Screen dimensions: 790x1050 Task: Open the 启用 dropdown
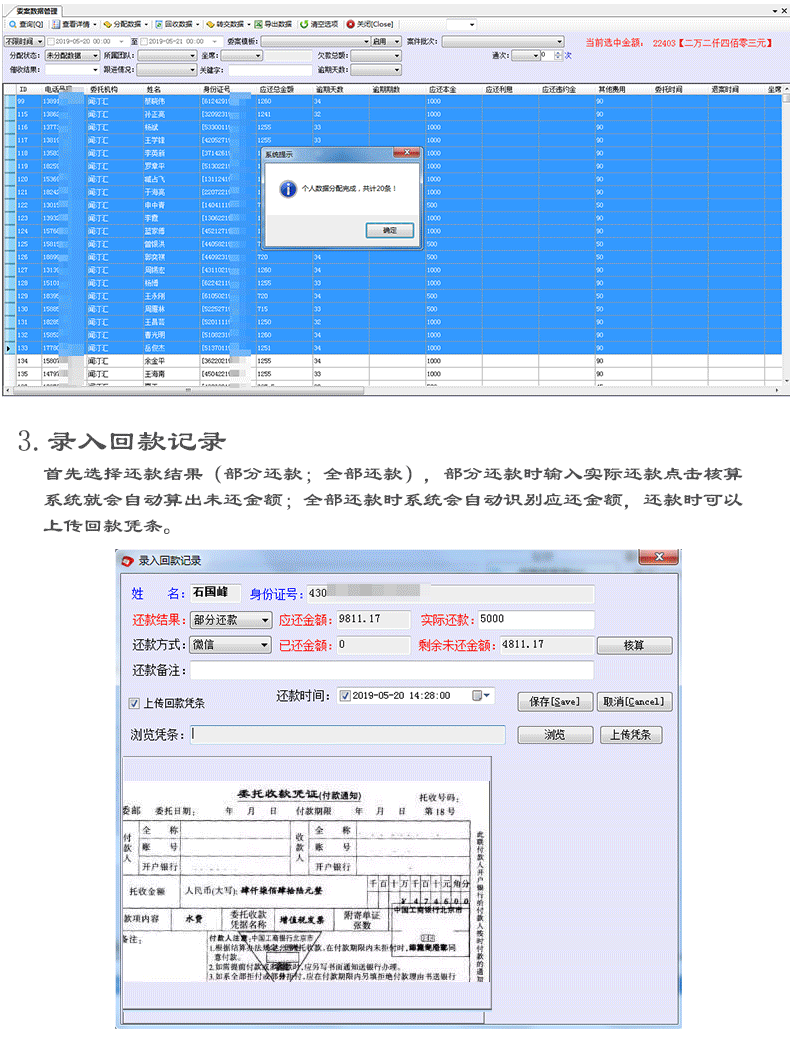[386, 42]
